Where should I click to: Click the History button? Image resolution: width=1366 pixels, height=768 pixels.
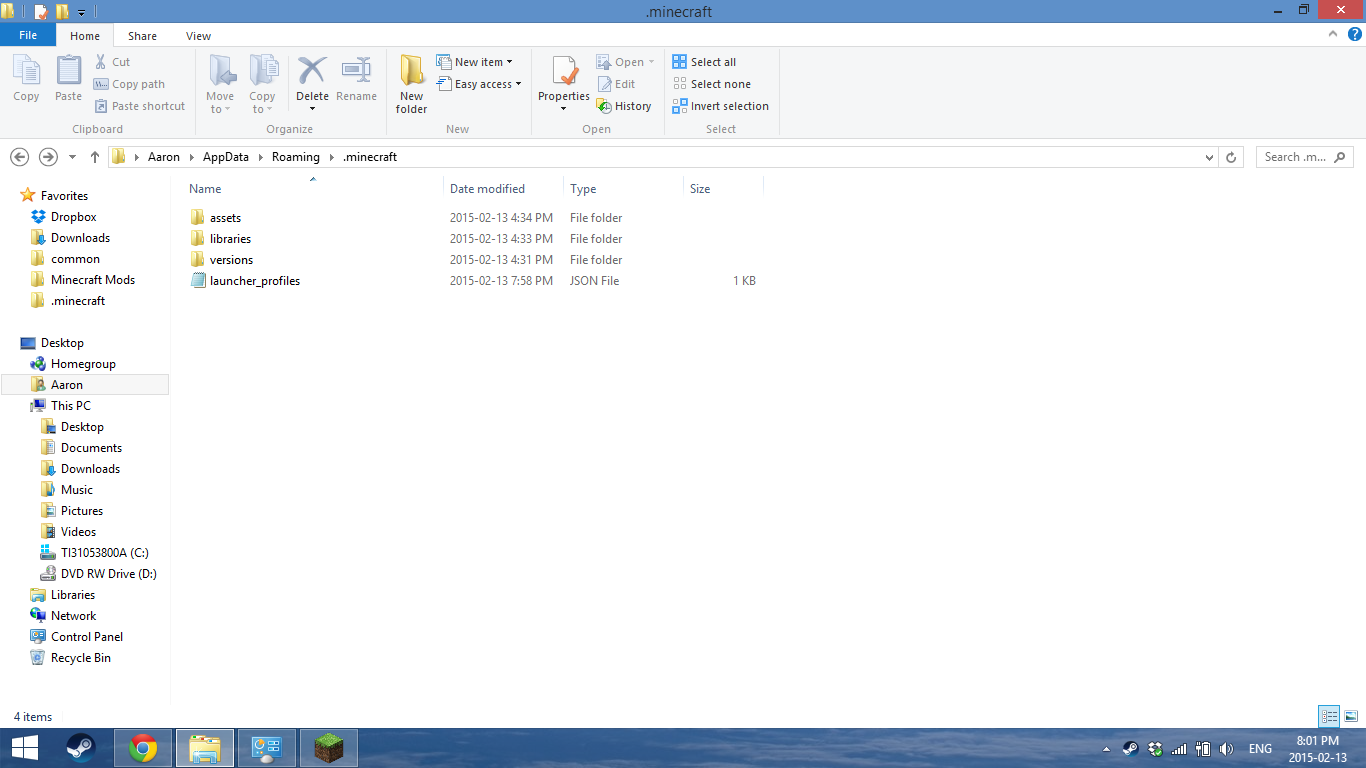point(624,106)
